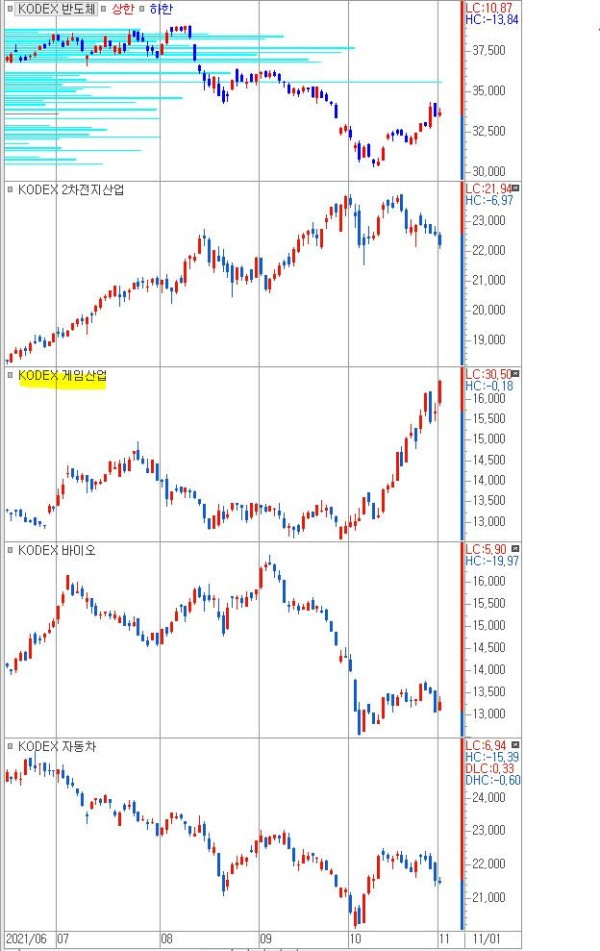Select the highlighted KODEX 게임산업 title

pyautogui.click(x=62, y=376)
